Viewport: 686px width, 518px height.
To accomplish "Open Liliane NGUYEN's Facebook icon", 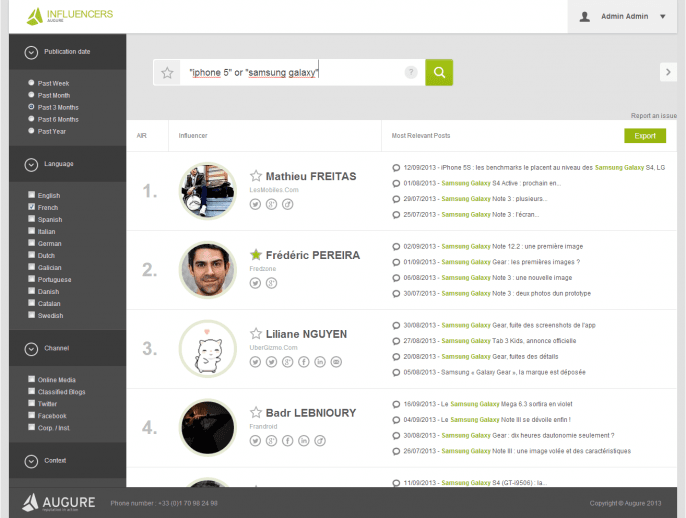I will click(x=304, y=362).
